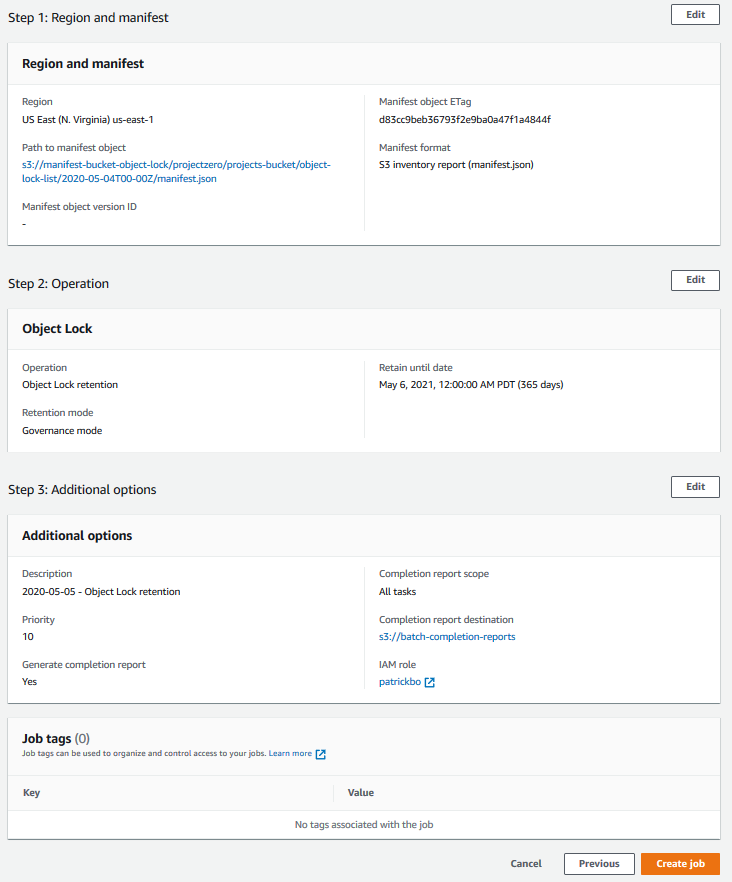Select the Manifest object ETag value
Viewport: 732px width, 882px height.
(x=465, y=119)
